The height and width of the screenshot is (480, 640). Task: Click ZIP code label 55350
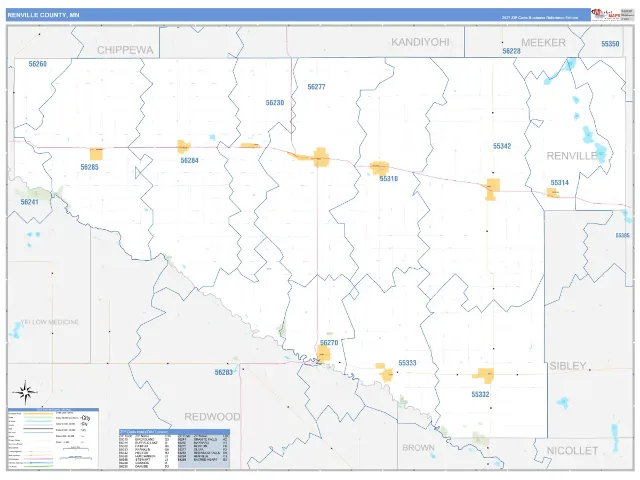click(x=610, y=44)
